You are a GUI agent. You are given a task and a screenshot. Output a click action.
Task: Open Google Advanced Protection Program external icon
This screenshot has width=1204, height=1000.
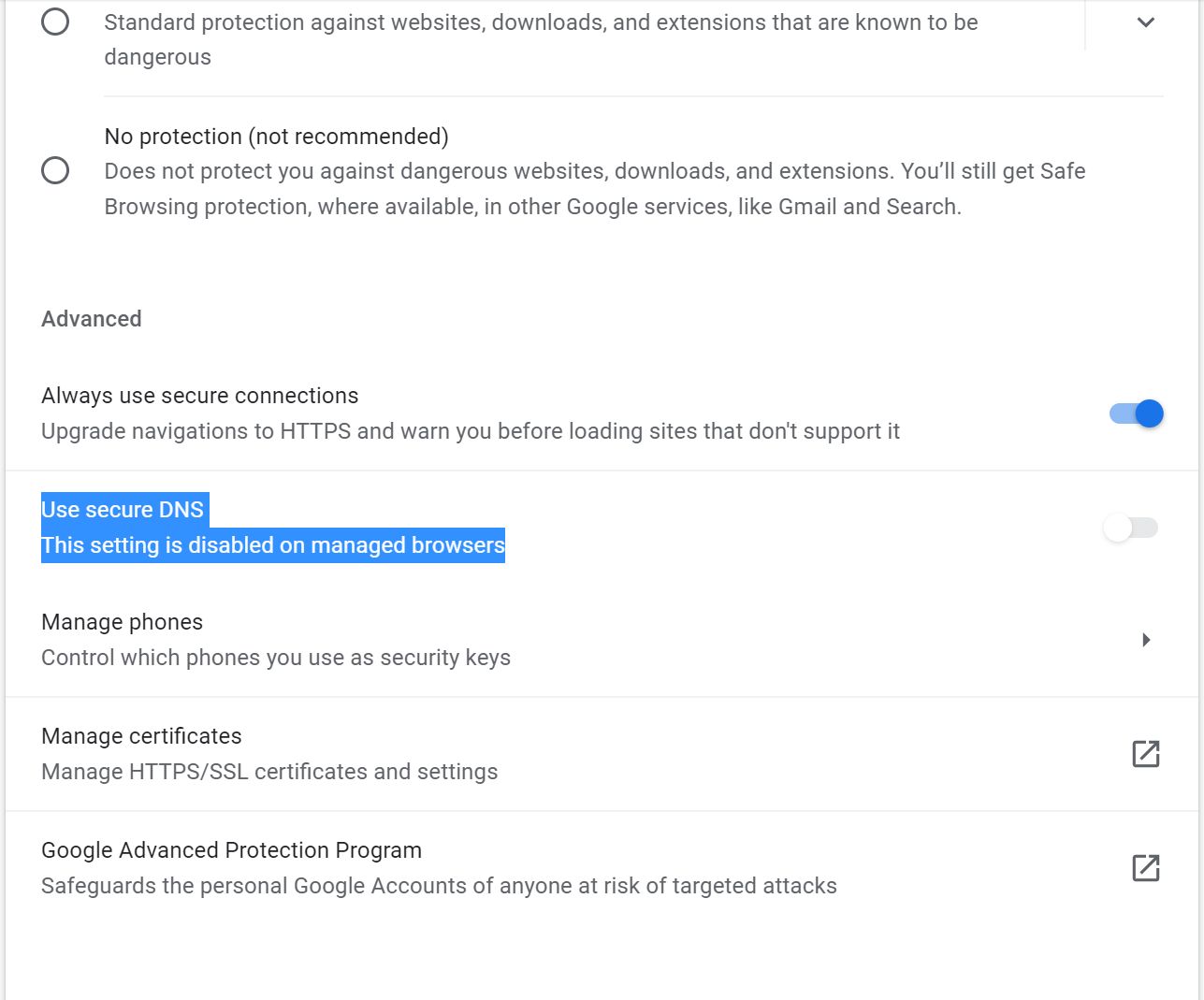coord(1145,868)
